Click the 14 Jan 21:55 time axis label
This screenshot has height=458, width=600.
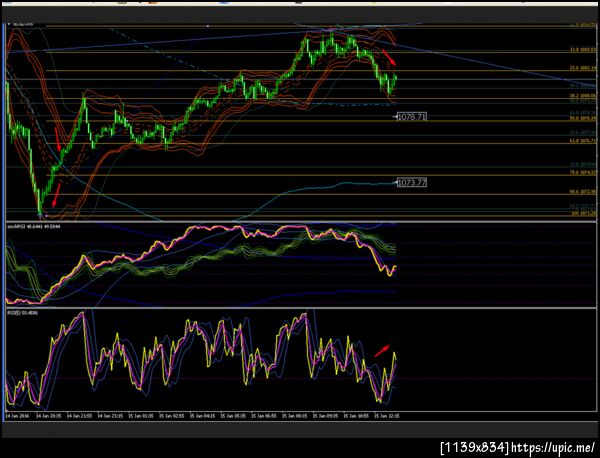80,416
